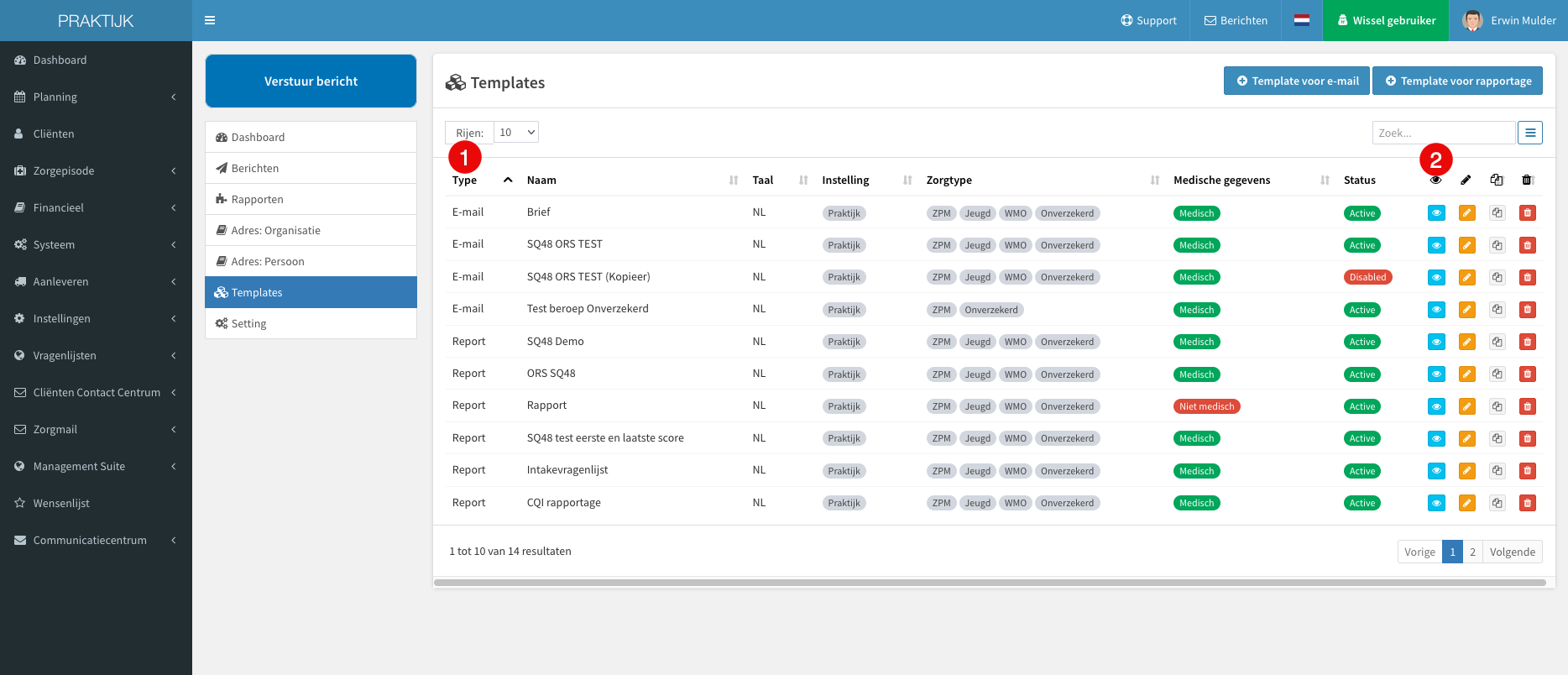1568x675 pixels.
Task: Open the Erwin Mulder user menu
Action: click(x=1508, y=20)
